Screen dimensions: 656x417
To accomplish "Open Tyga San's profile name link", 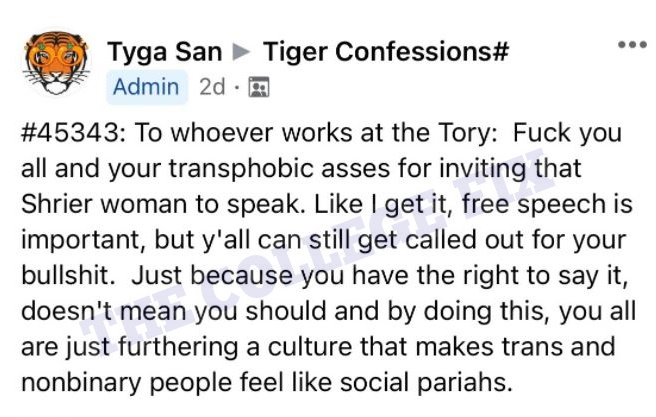I will point(164,52).
